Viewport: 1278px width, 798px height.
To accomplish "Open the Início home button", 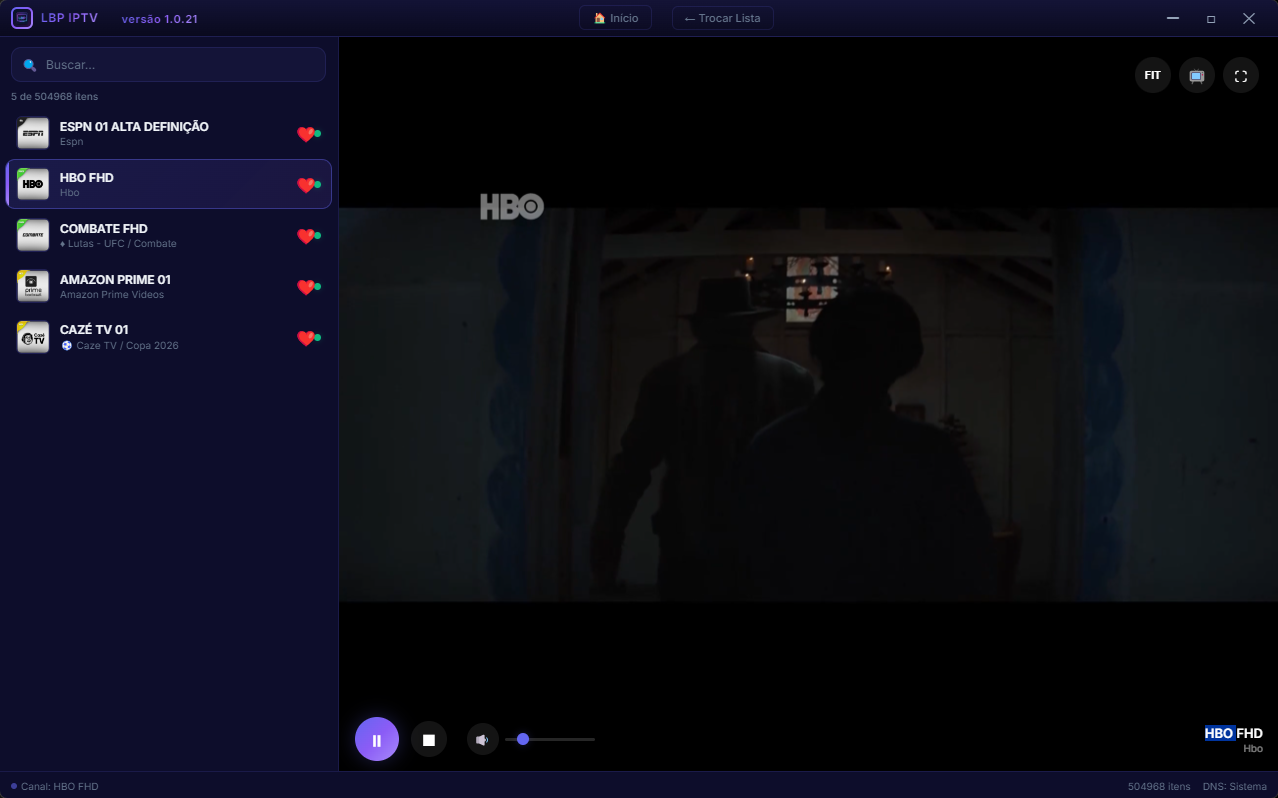I will 615,18.
